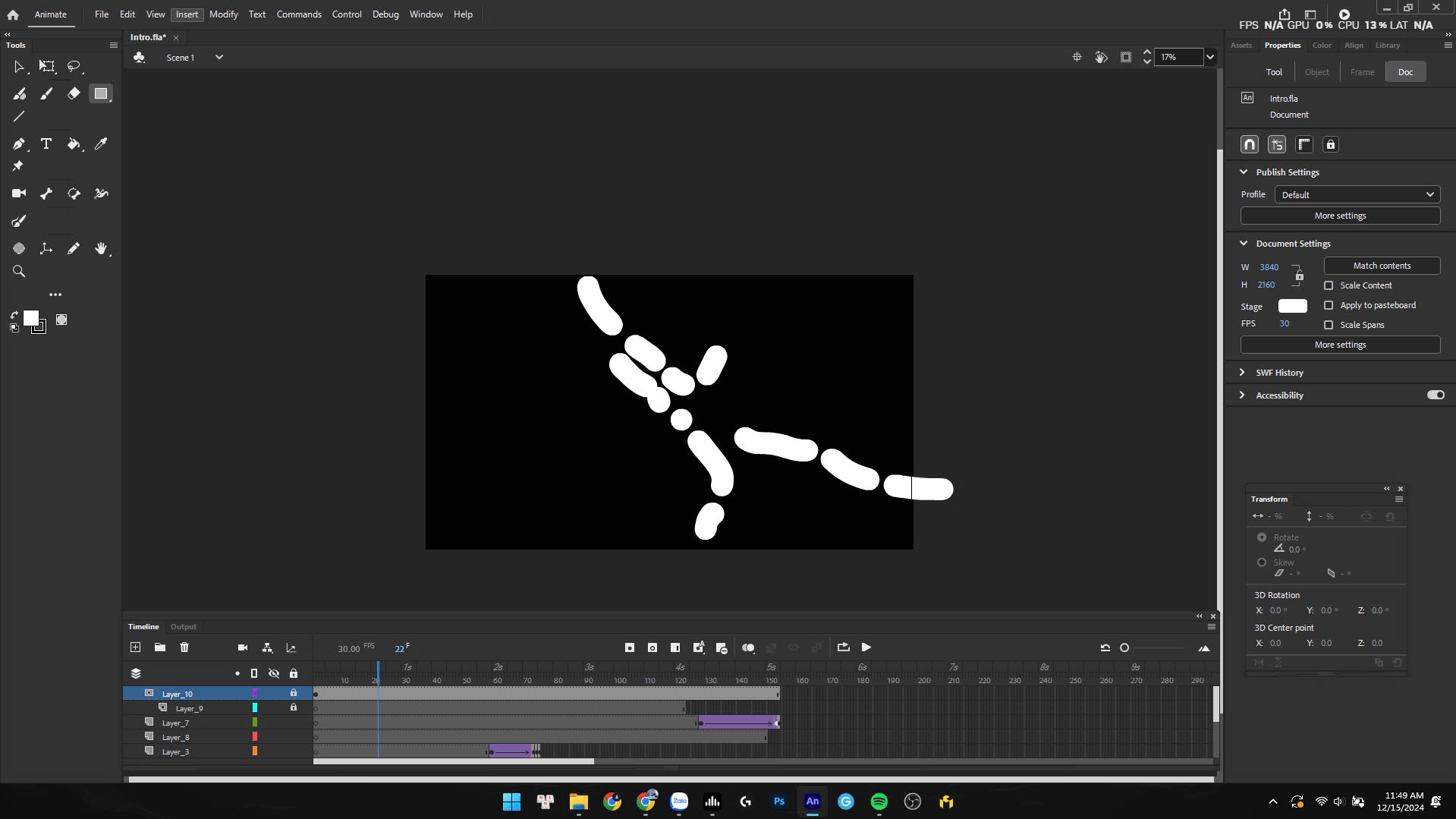This screenshot has height=819, width=1456.
Task: Select the Fluid Brush tool
Action: 19,93
